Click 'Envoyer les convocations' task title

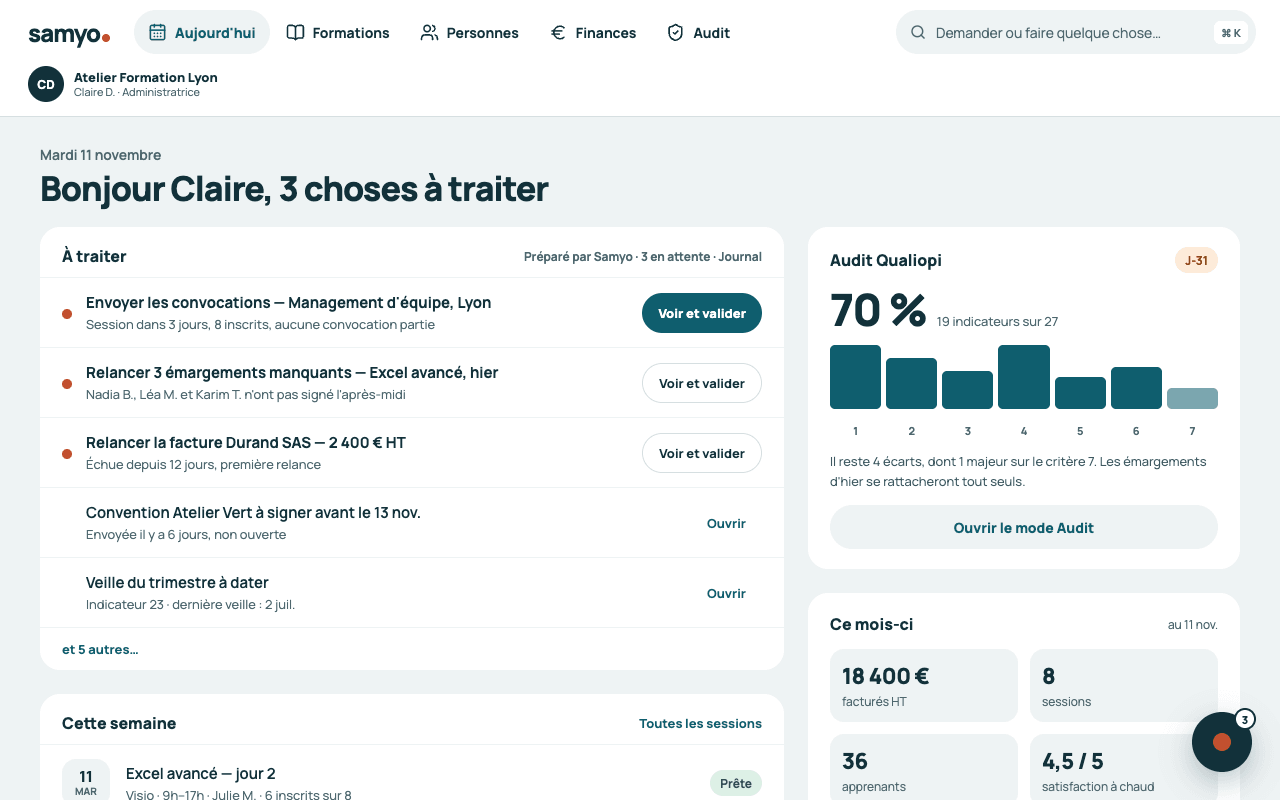[x=288, y=302]
